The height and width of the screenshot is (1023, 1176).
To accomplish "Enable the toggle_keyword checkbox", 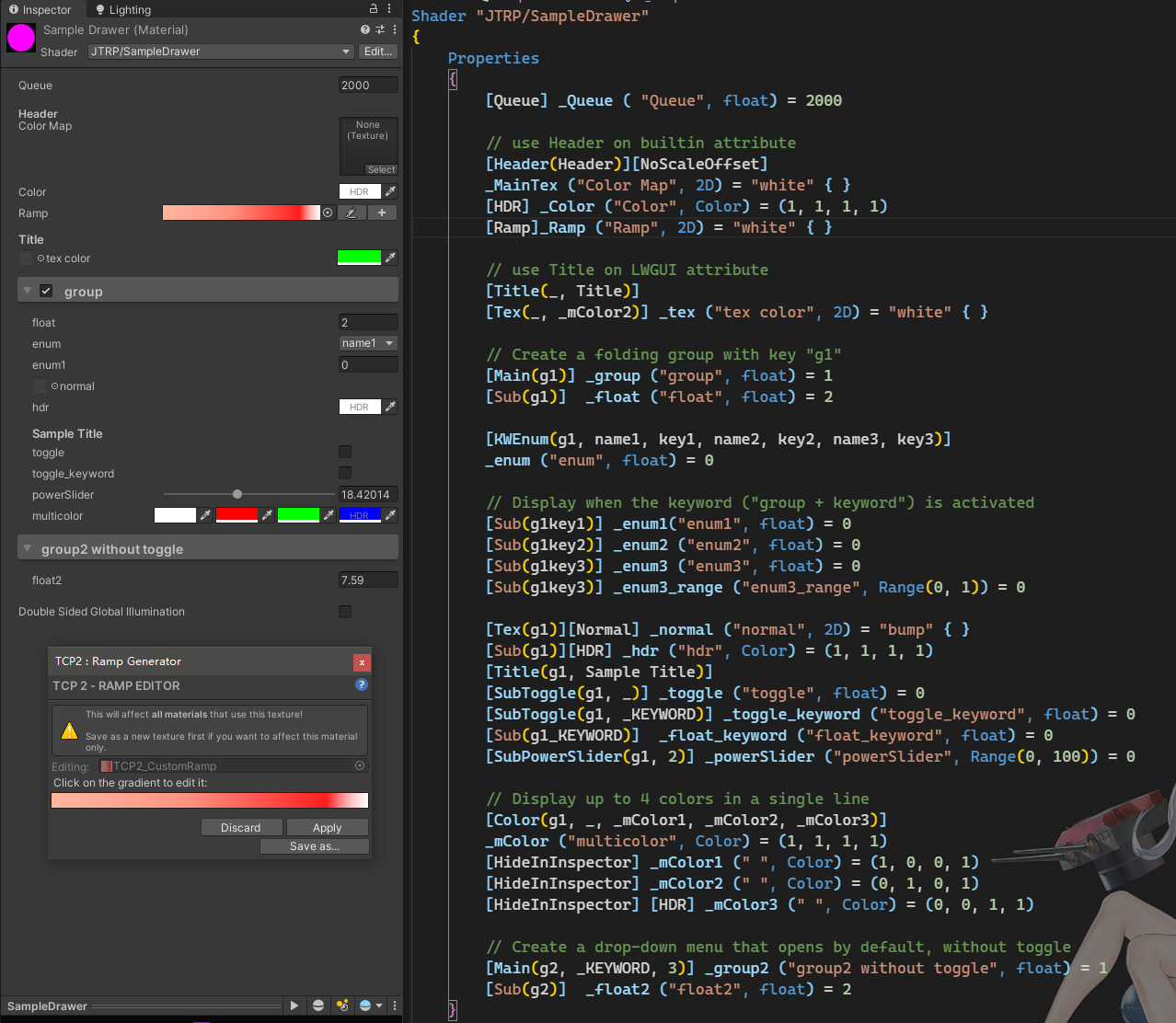I will click(x=345, y=473).
